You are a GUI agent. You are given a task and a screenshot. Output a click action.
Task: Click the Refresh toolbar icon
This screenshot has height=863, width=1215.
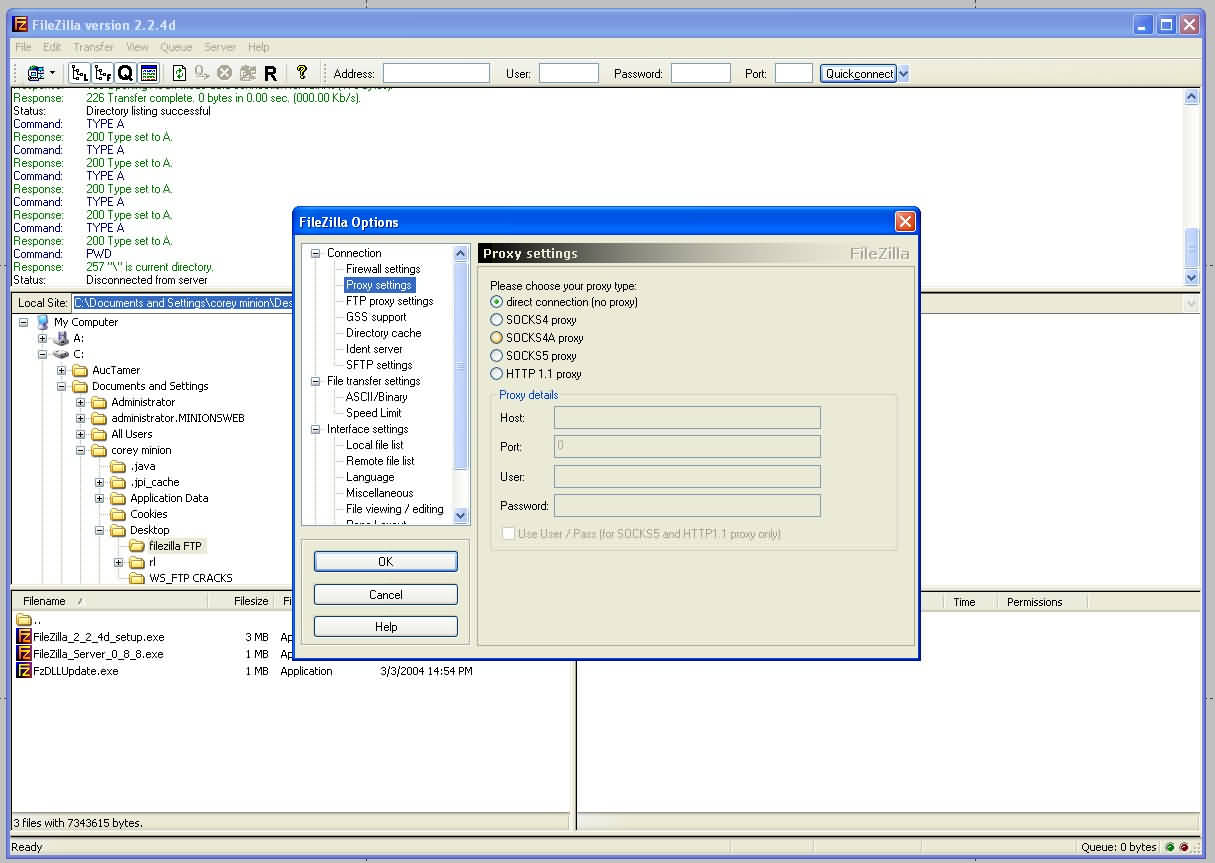tap(180, 73)
